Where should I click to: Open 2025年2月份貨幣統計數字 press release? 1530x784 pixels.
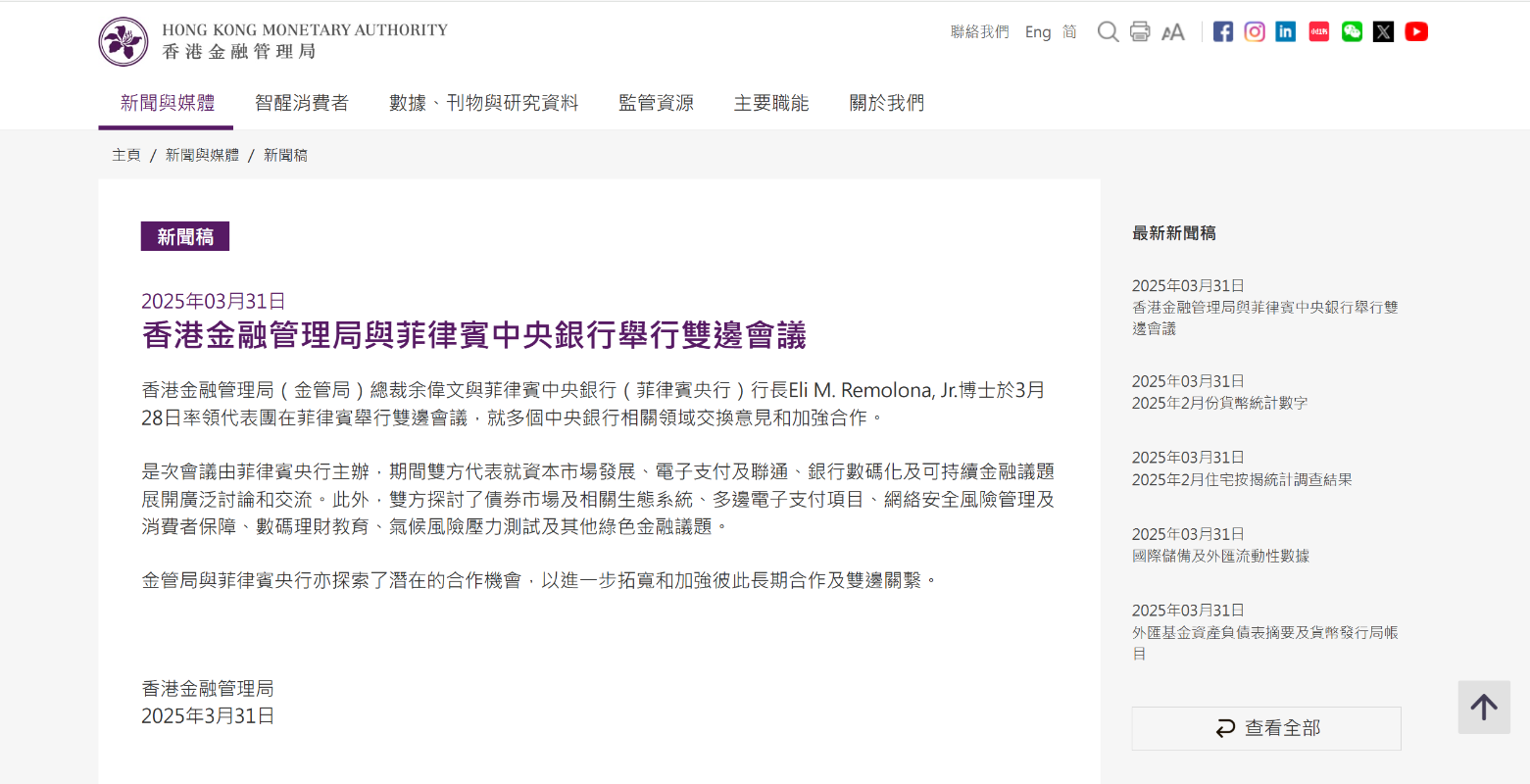(1219, 403)
